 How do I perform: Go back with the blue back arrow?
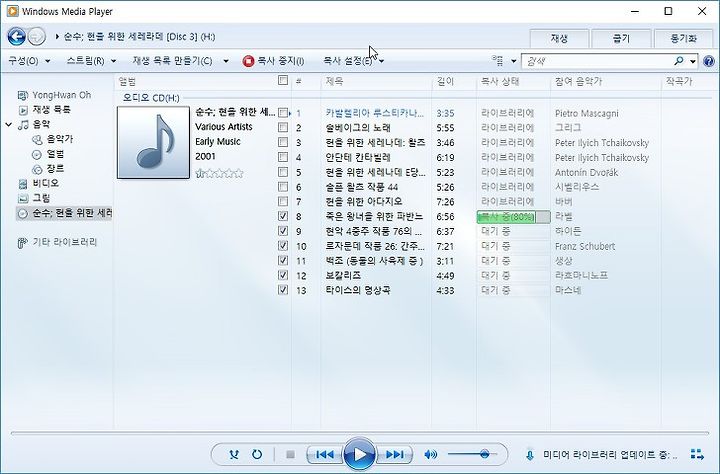pos(17,36)
